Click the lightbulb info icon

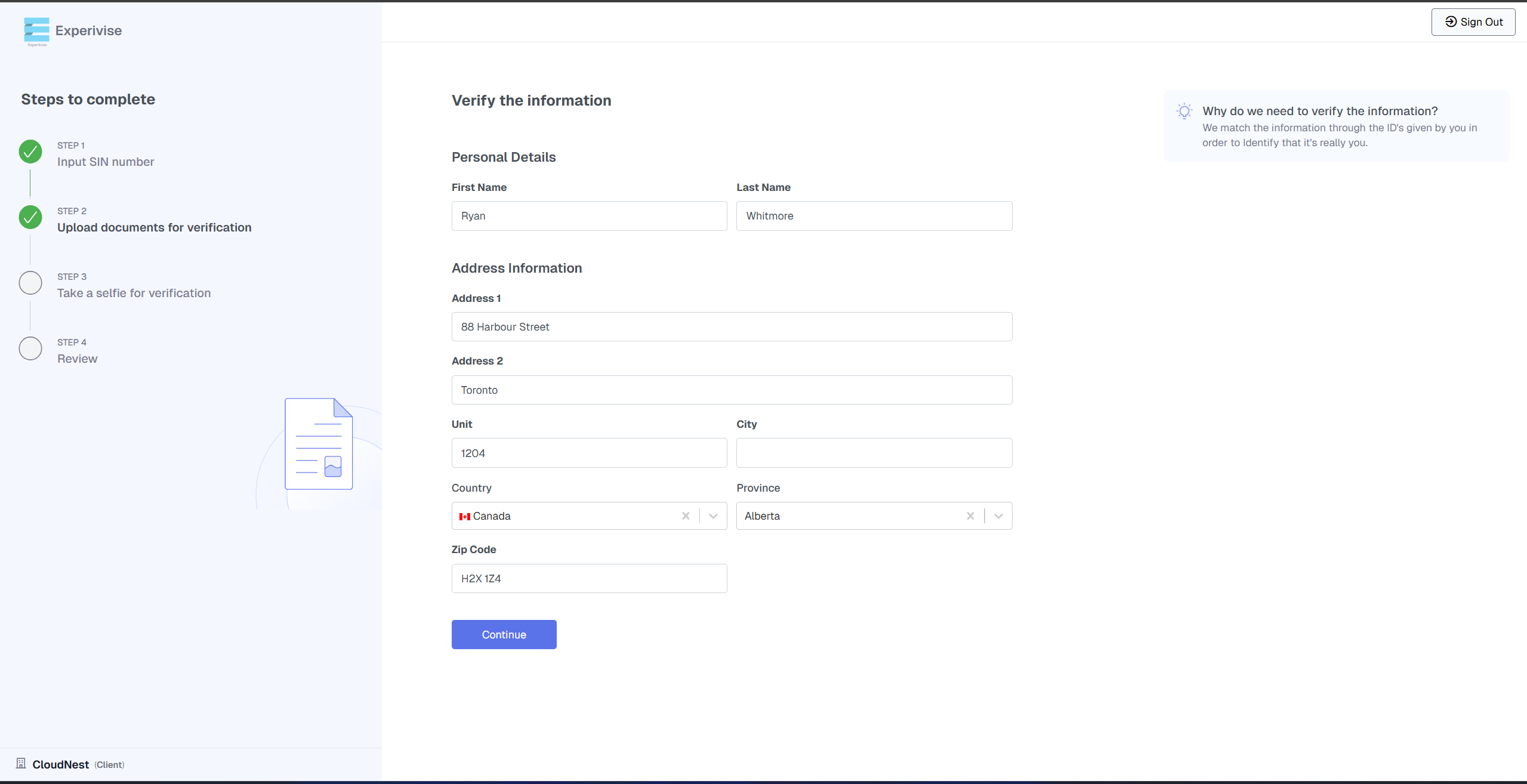1184,112
